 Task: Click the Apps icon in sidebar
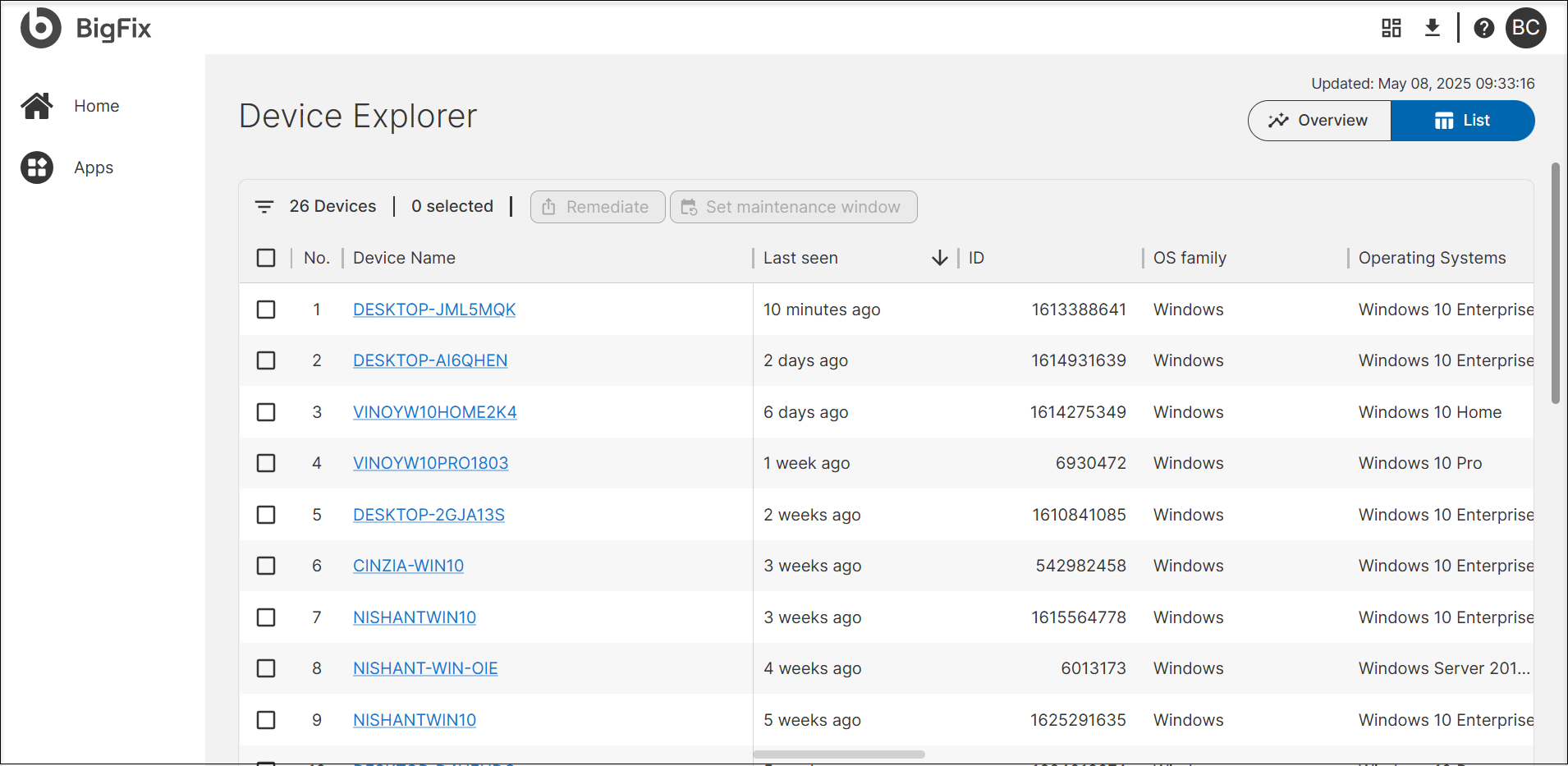click(36, 167)
